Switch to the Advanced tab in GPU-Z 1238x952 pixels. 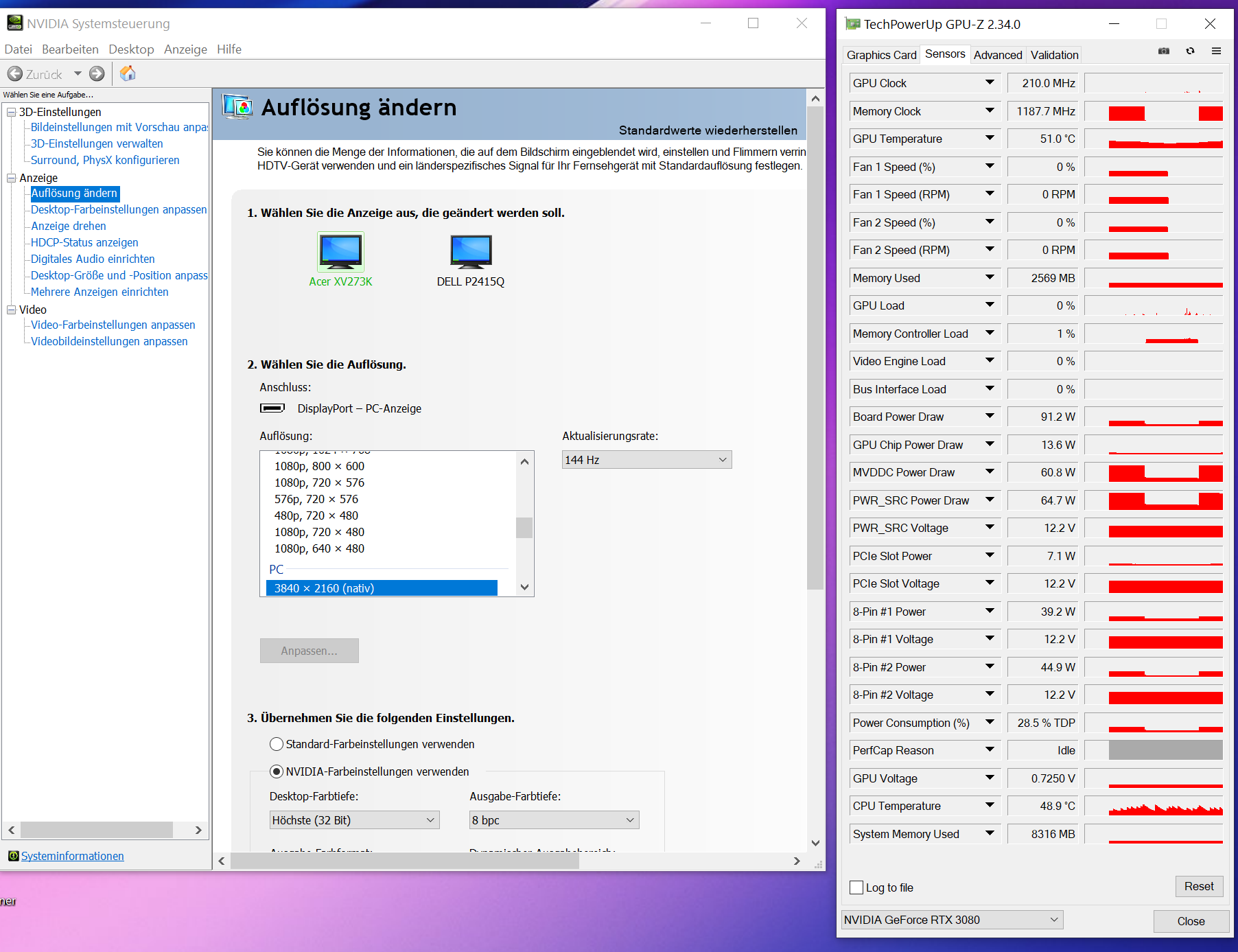998,55
